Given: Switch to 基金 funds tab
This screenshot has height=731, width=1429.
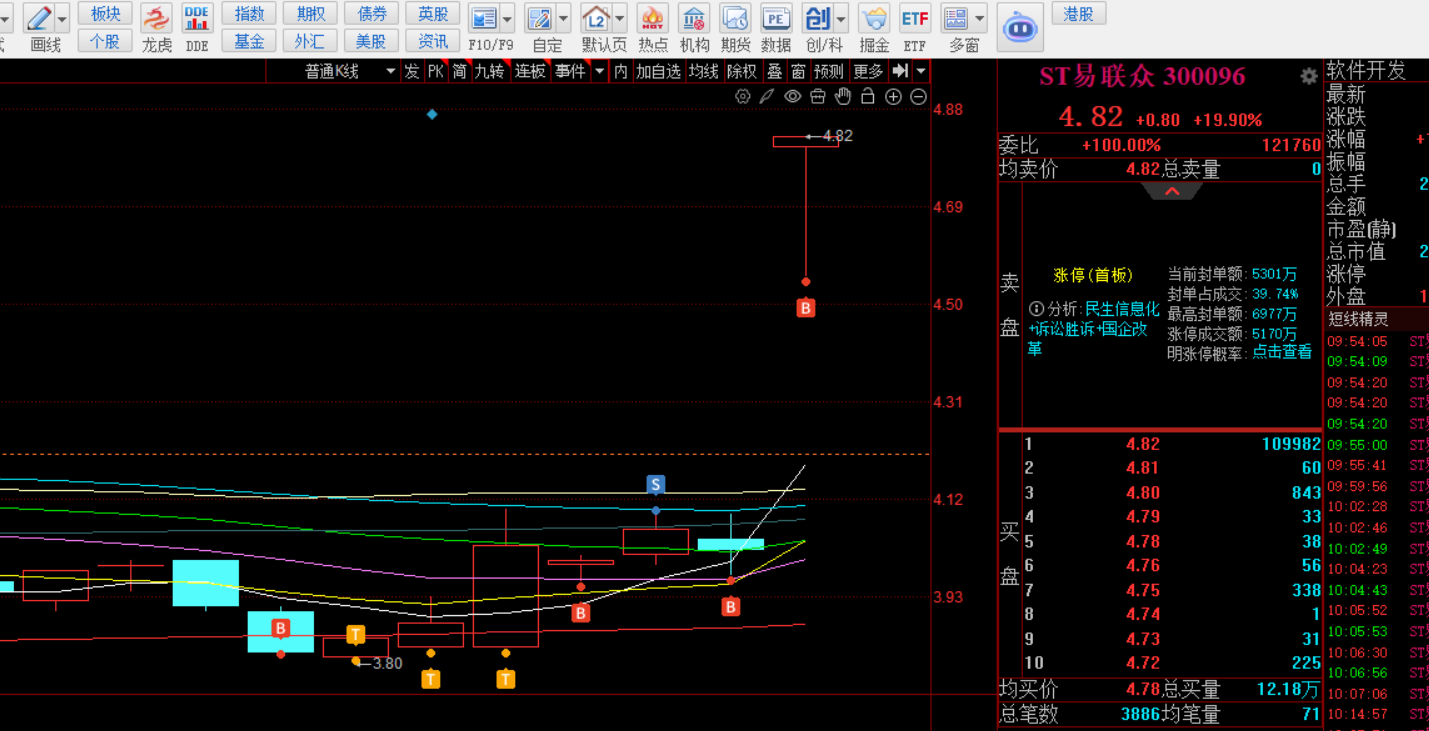Looking at the screenshot, I should click(x=249, y=41).
